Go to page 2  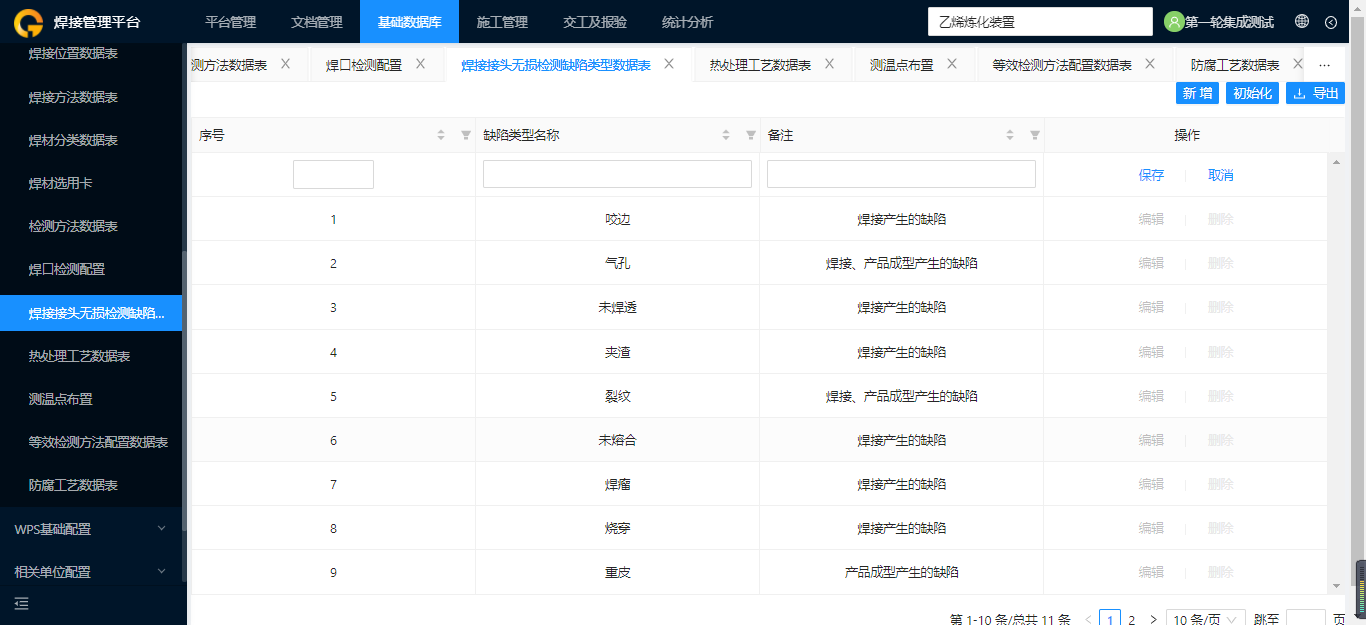click(1132, 620)
